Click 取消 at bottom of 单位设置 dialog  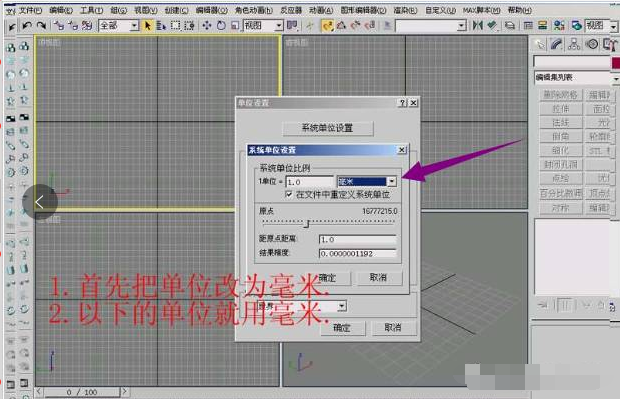(393, 328)
